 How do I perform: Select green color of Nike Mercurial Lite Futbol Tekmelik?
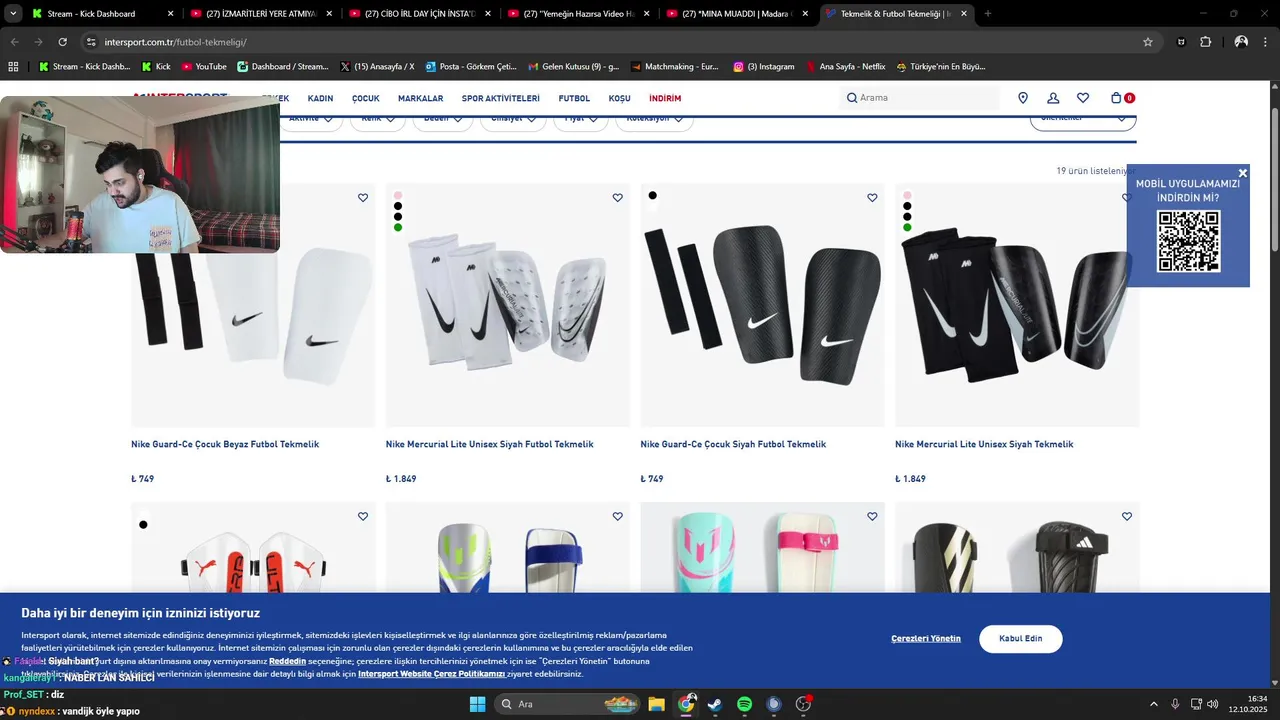pyautogui.click(x=398, y=228)
